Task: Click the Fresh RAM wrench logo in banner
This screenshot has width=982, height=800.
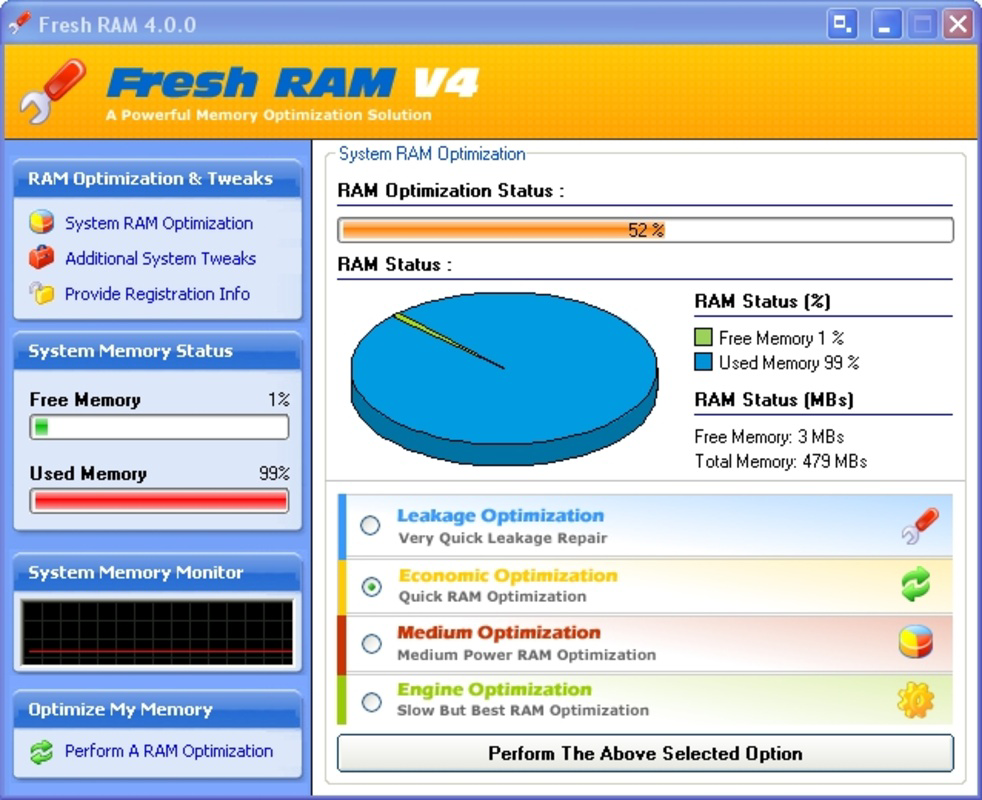Action: coord(53,91)
